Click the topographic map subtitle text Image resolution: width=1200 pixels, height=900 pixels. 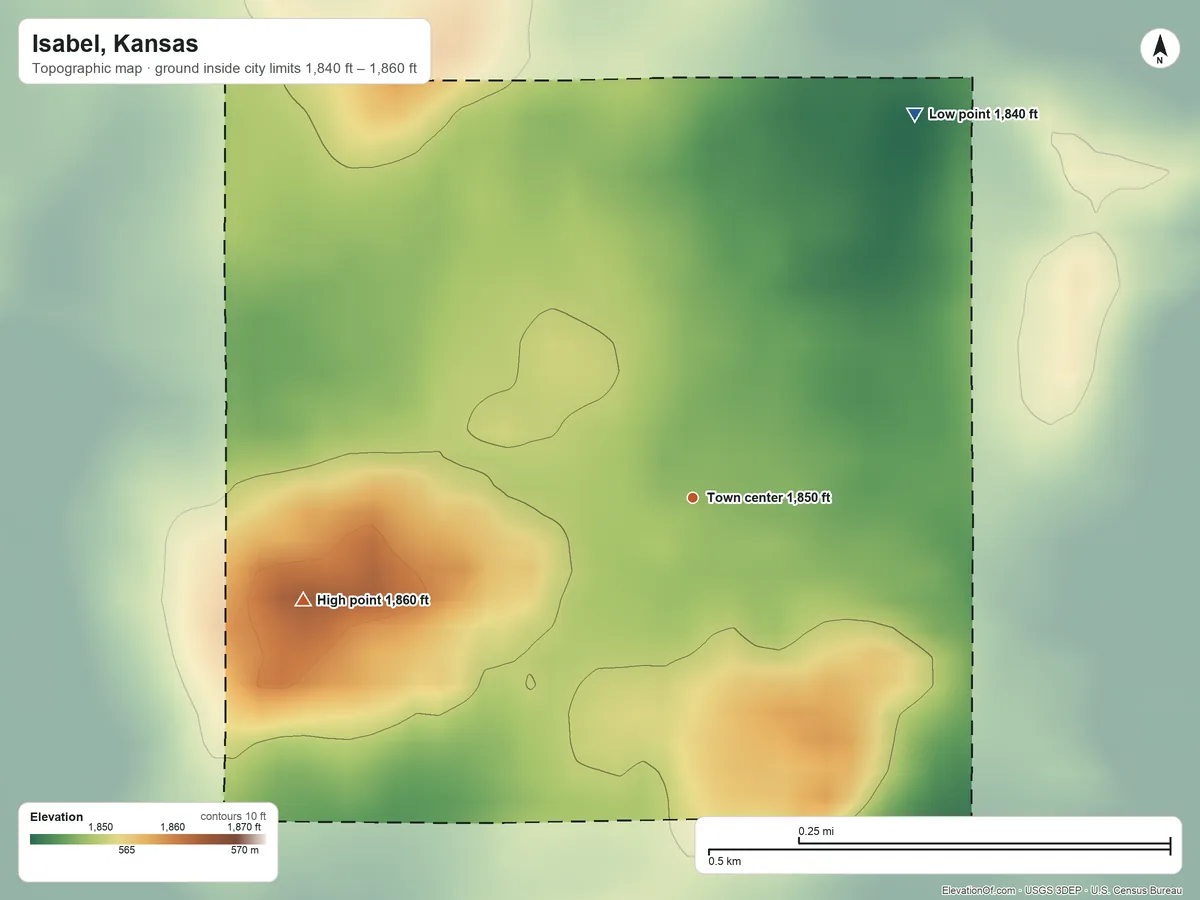pyautogui.click(x=224, y=70)
